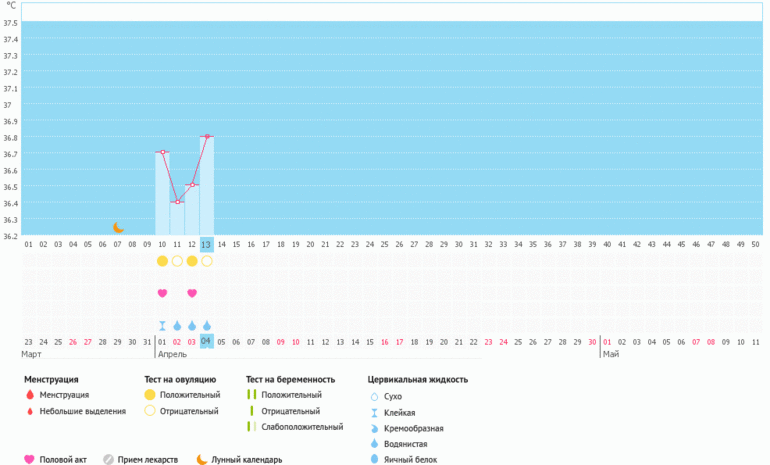The height and width of the screenshot is (465, 770).
Task: Click the empty ovulation test circle on day 13
Action: [207, 261]
